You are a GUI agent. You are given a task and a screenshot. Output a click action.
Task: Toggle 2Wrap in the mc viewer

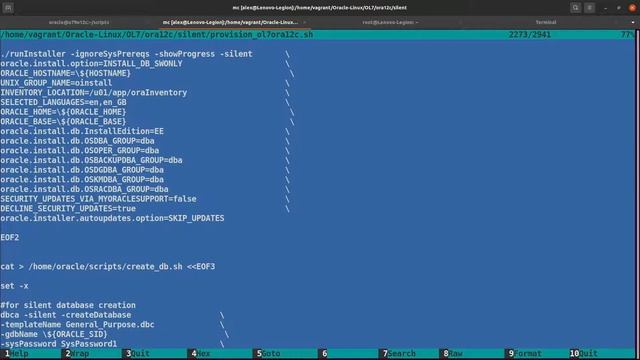pyautogui.click(x=77, y=353)
